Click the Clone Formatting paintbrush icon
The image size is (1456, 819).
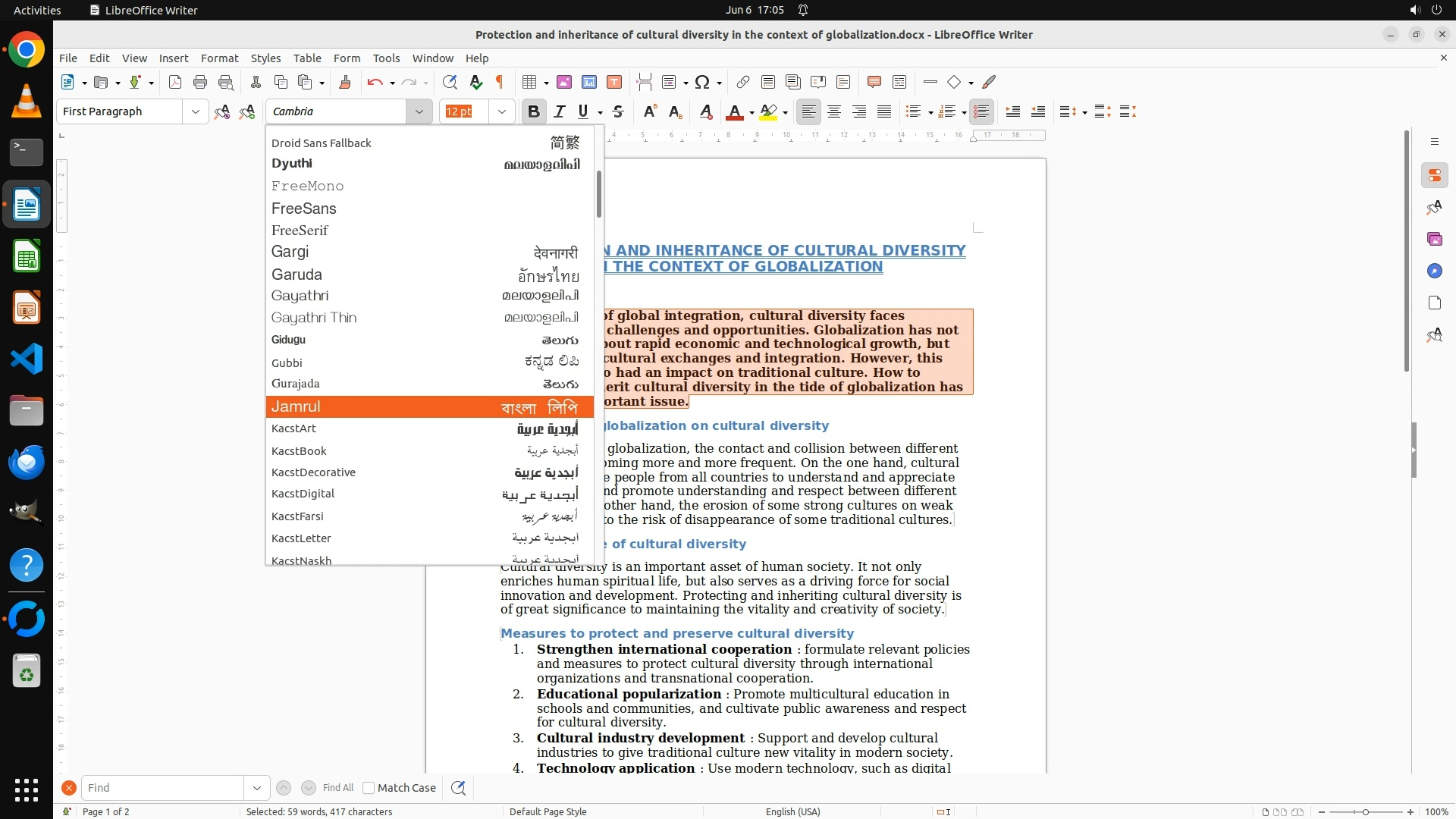(345, 82)
